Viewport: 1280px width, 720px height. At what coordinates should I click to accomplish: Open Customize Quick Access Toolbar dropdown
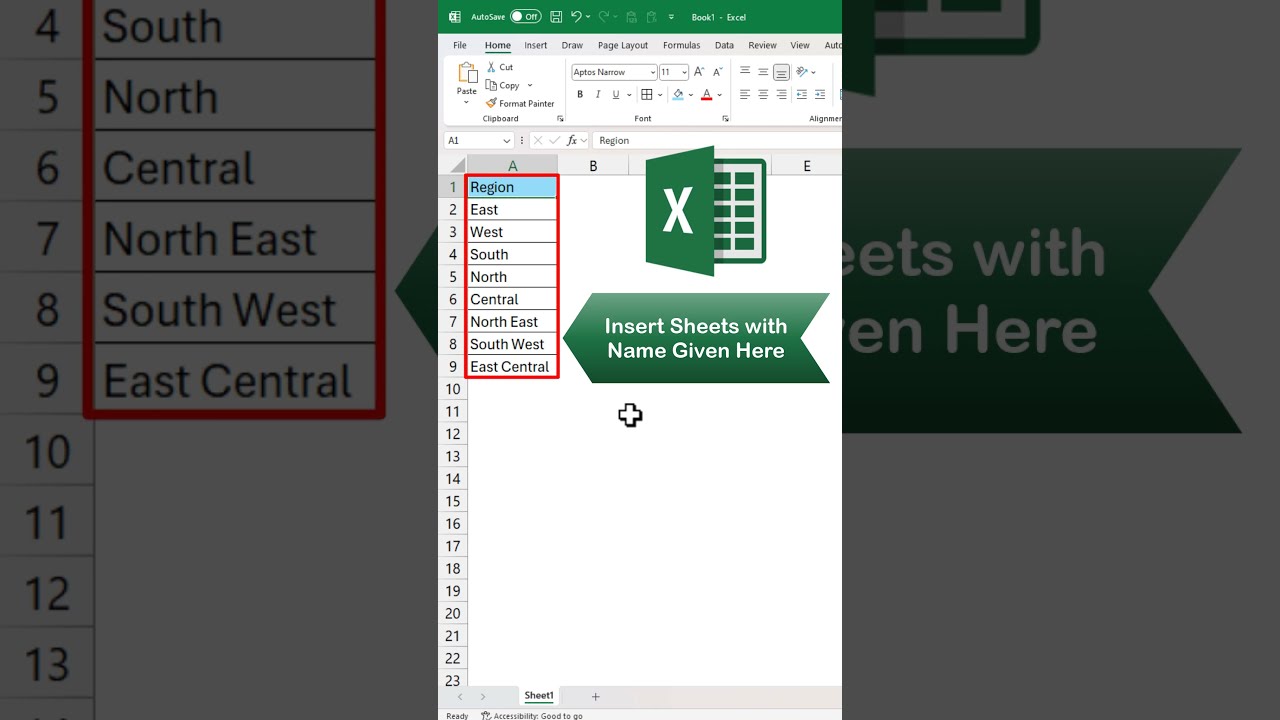tap(671, 17)
